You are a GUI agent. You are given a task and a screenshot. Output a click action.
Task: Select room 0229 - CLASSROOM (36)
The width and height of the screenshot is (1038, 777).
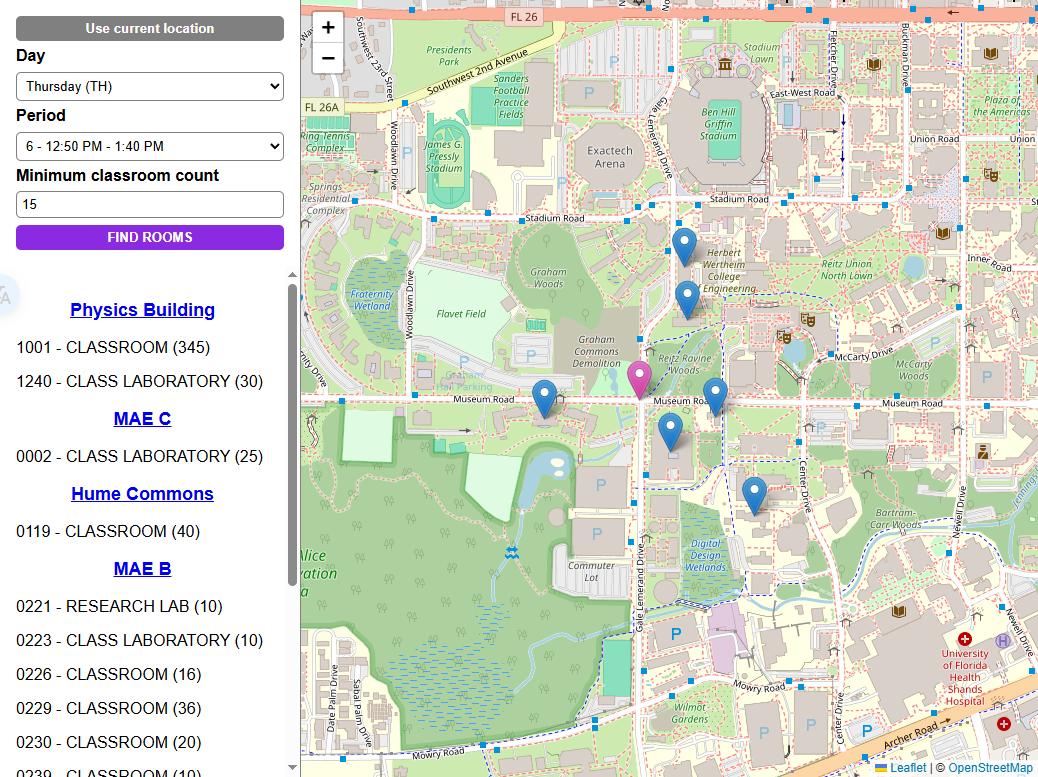[109, 708]
